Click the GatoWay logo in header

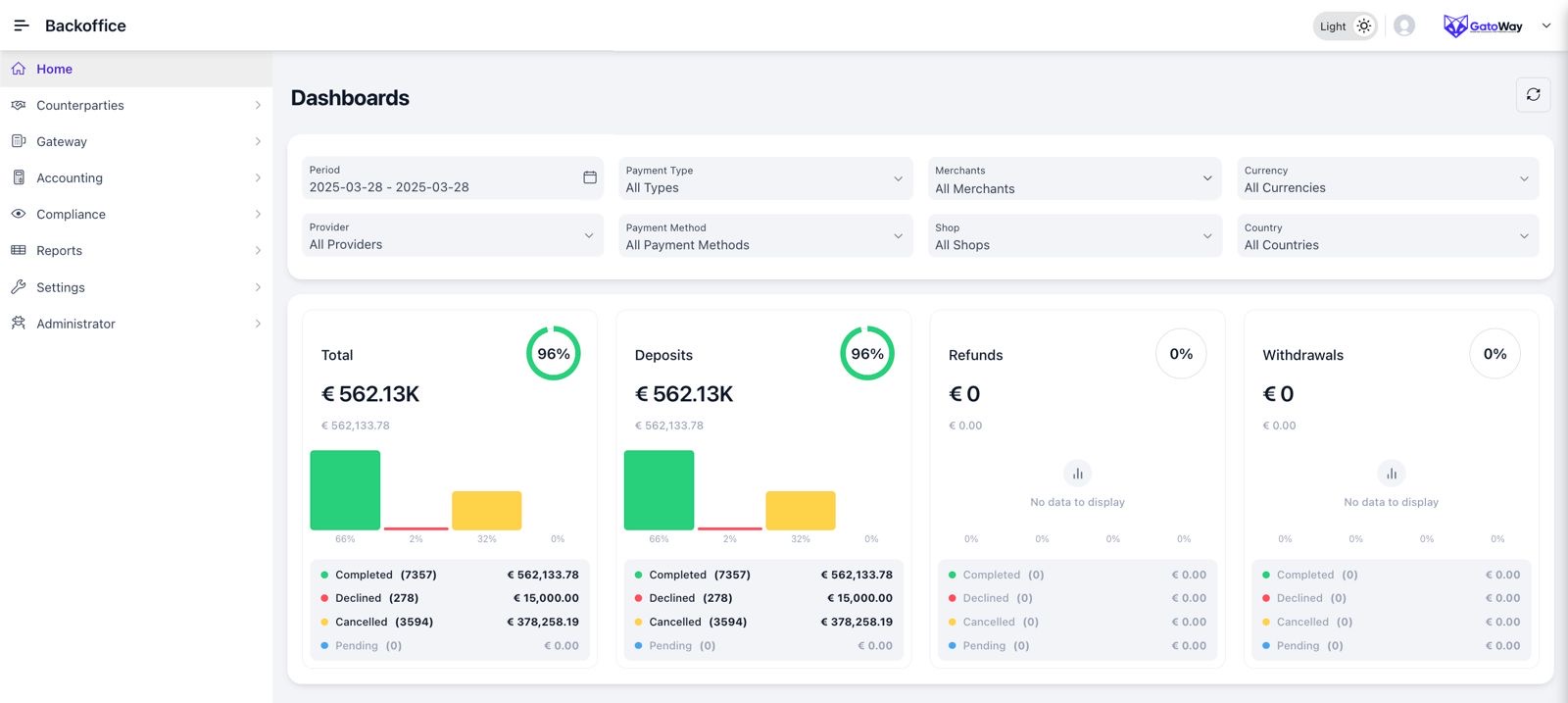[1483, 26]
